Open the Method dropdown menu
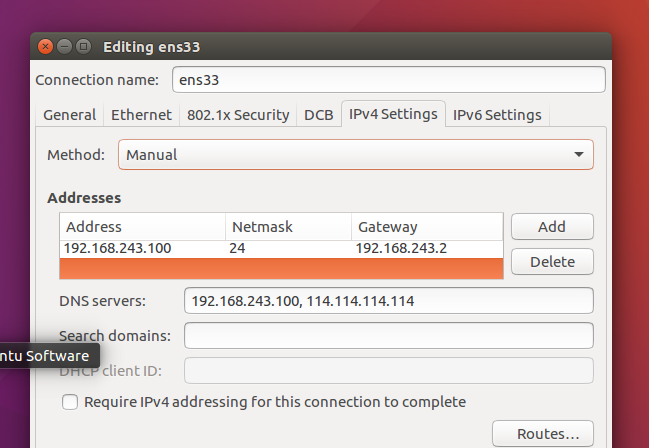This screenshot has height=448, width=649. click(356, 155)
